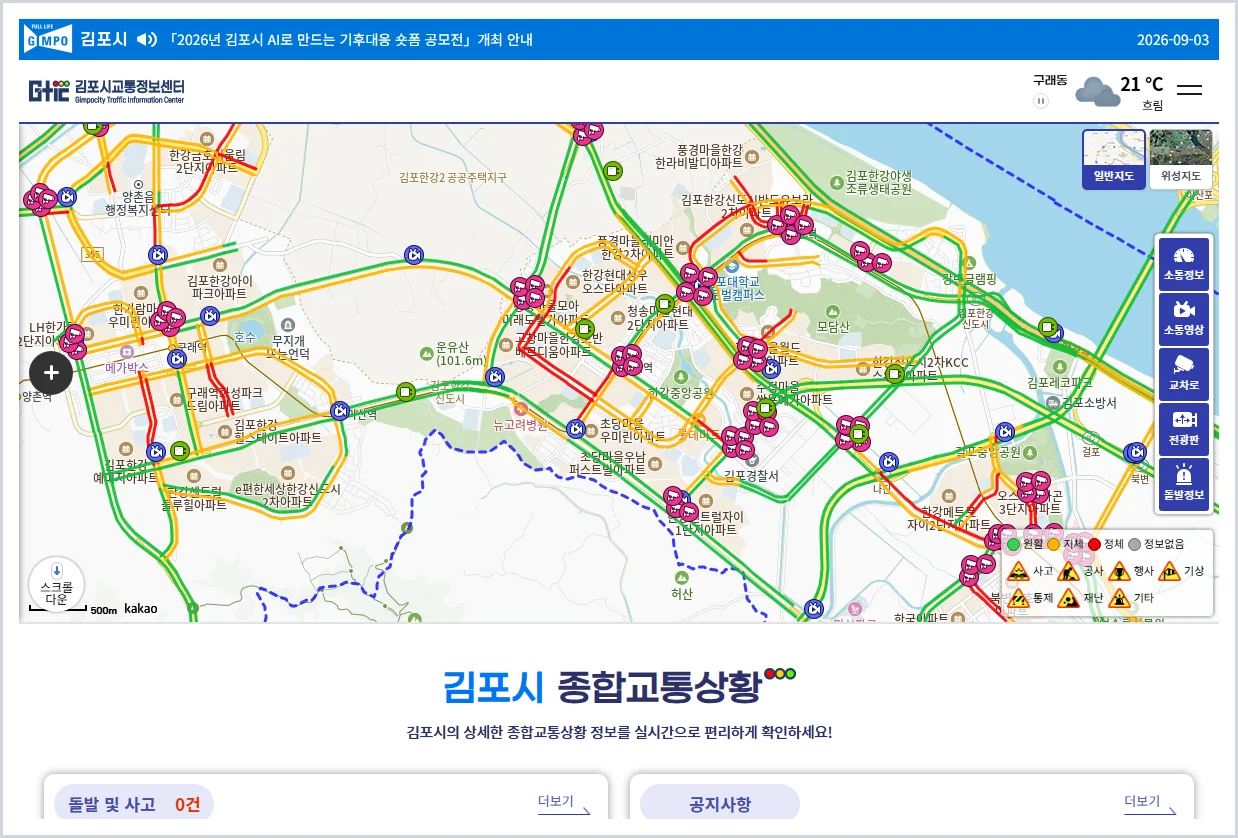Click green sign icon near 김포한강 메디치아파트
Image resolution: width=1238 pixels, height=838 pixels.
coord(180,450)
